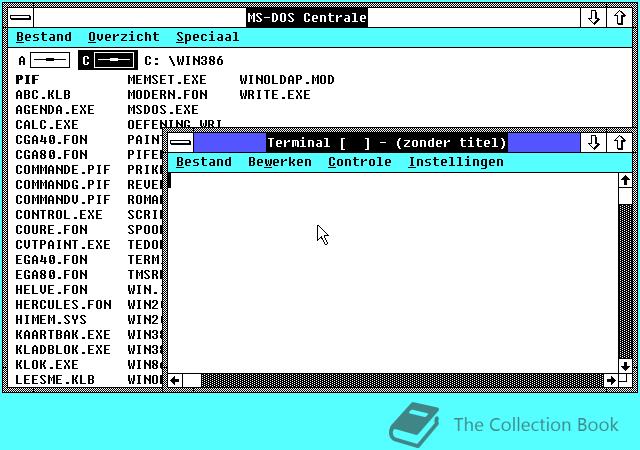Select file WINOLDAP.MOD
640x450 pixels.
pyautogui.click(x=287, y=80)
